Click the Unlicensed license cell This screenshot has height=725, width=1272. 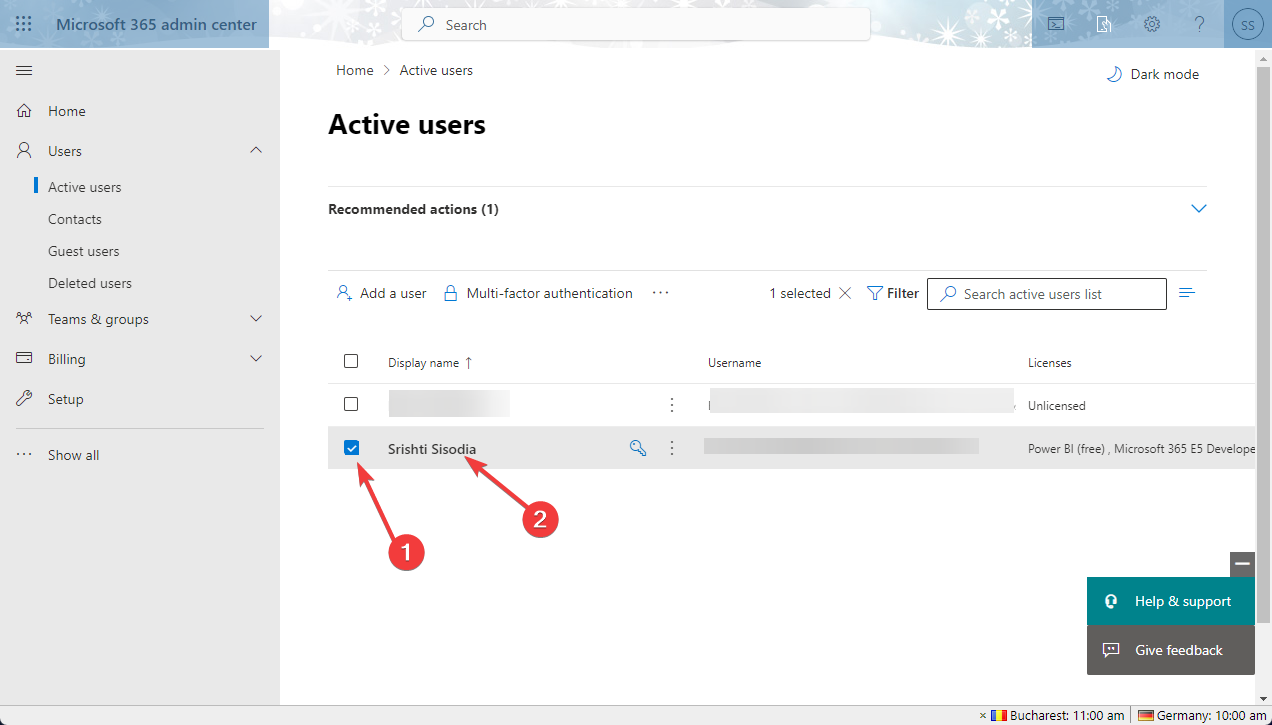tap(1056, 405)
